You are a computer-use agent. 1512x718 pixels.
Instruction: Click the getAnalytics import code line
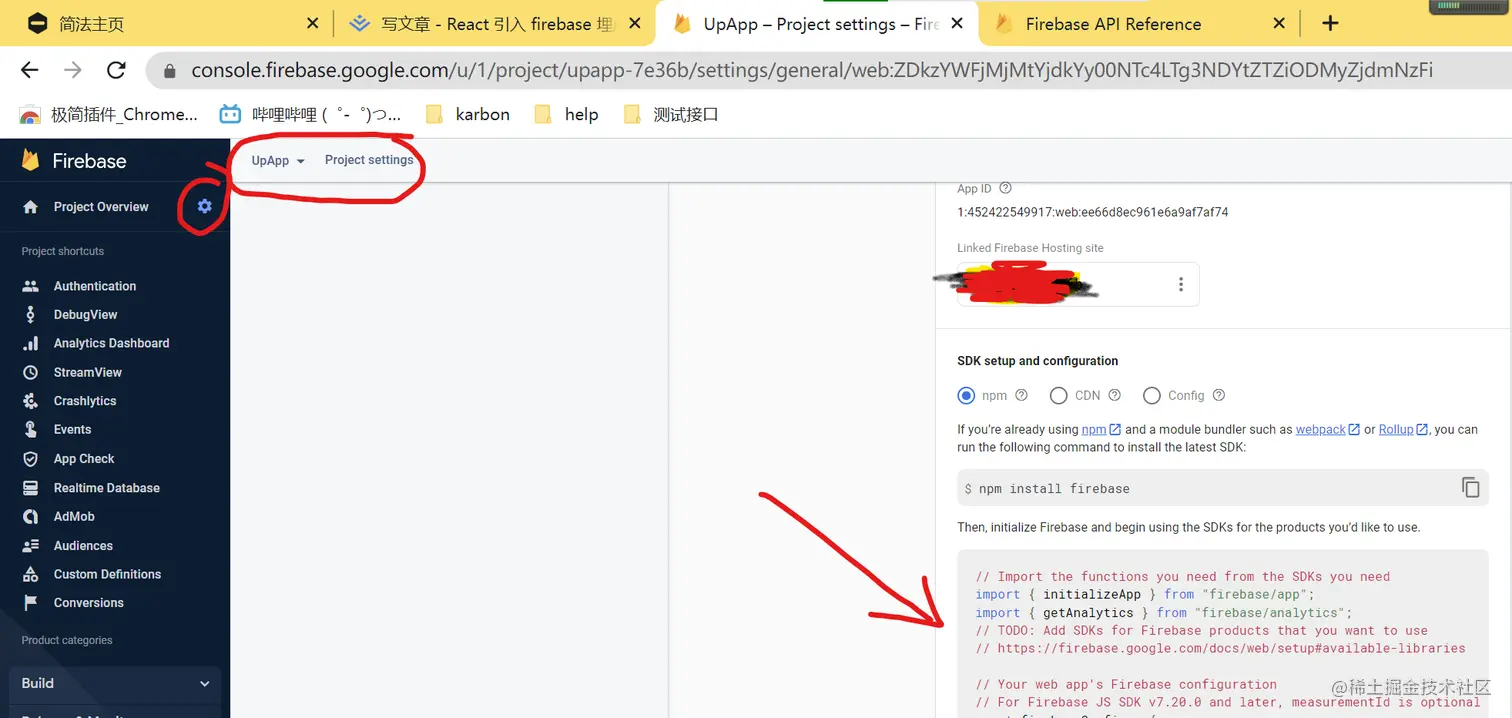(1164, 612)
